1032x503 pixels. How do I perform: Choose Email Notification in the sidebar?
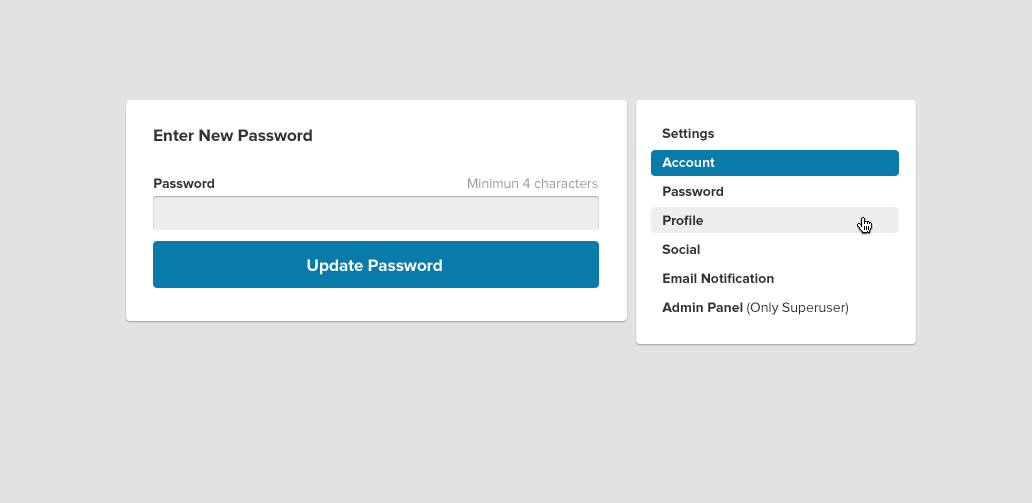[x=775, y=278]
